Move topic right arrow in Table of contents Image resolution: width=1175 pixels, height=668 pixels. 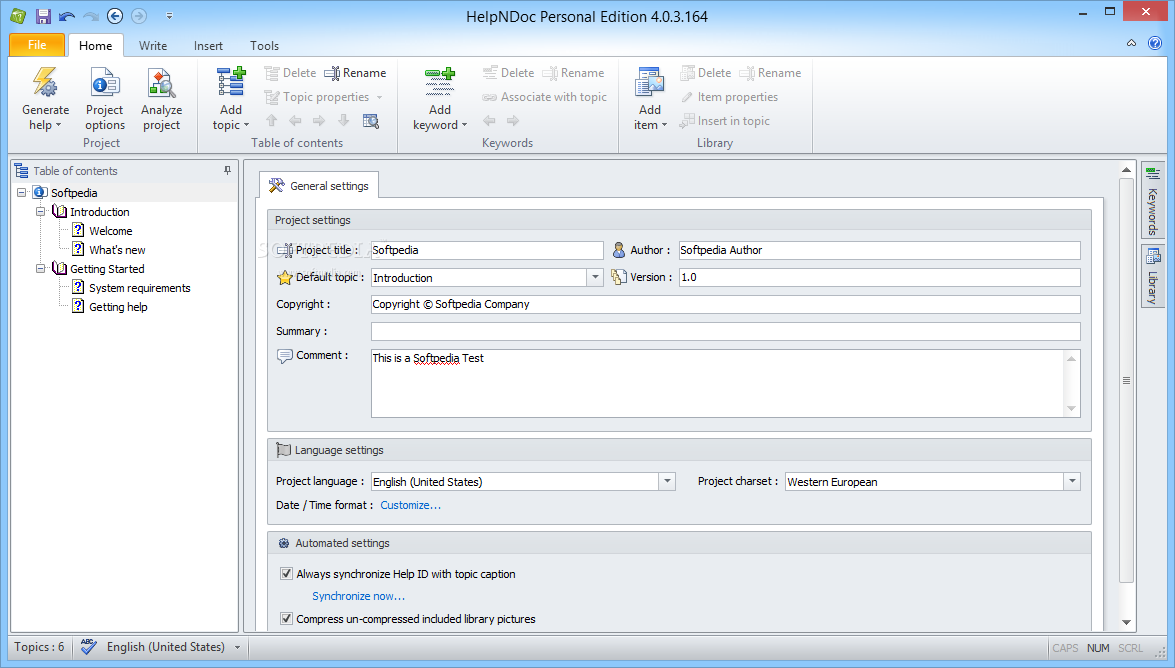319,121
